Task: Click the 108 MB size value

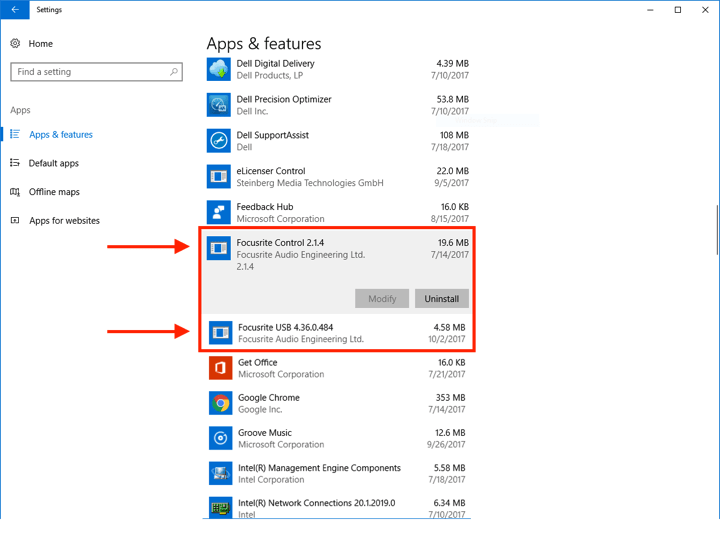Action: click(454, 135)
